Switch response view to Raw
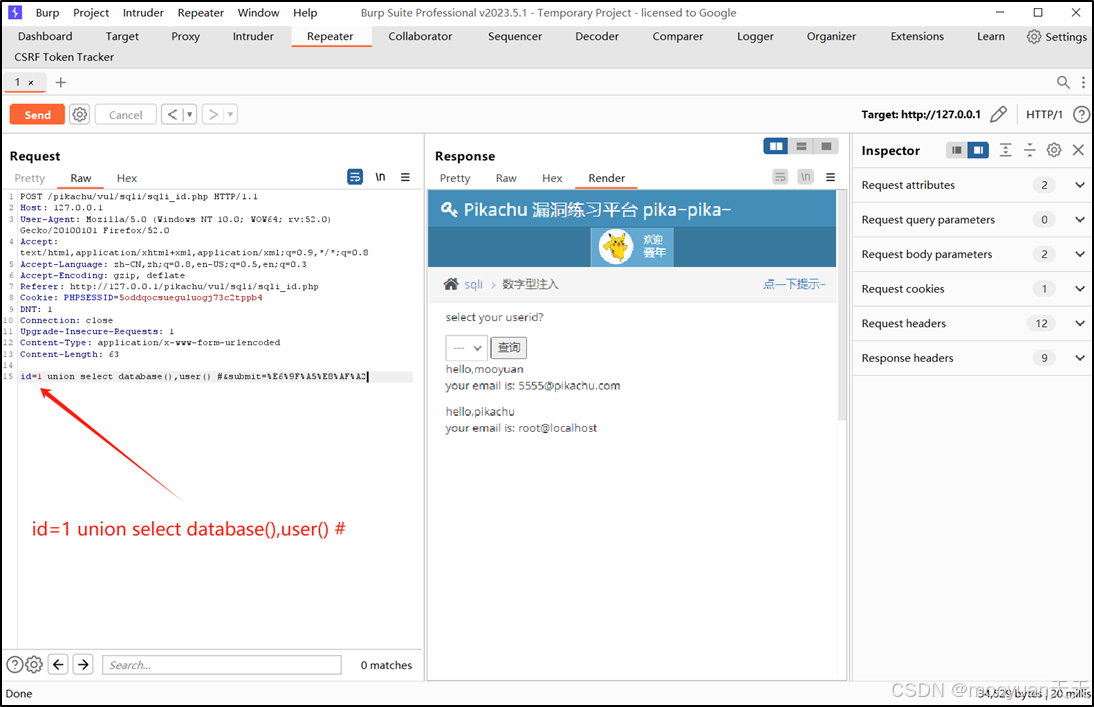The height and width of the screenshot is (707, 1094). 506,178
